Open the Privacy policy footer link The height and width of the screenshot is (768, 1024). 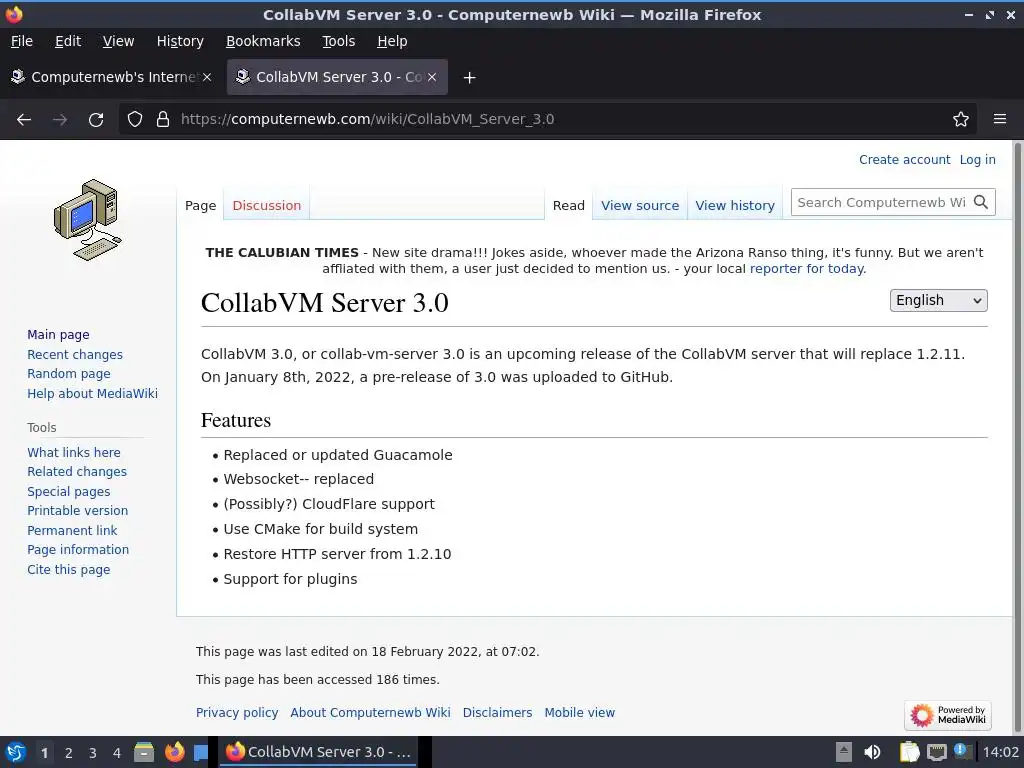coord(237,712)
